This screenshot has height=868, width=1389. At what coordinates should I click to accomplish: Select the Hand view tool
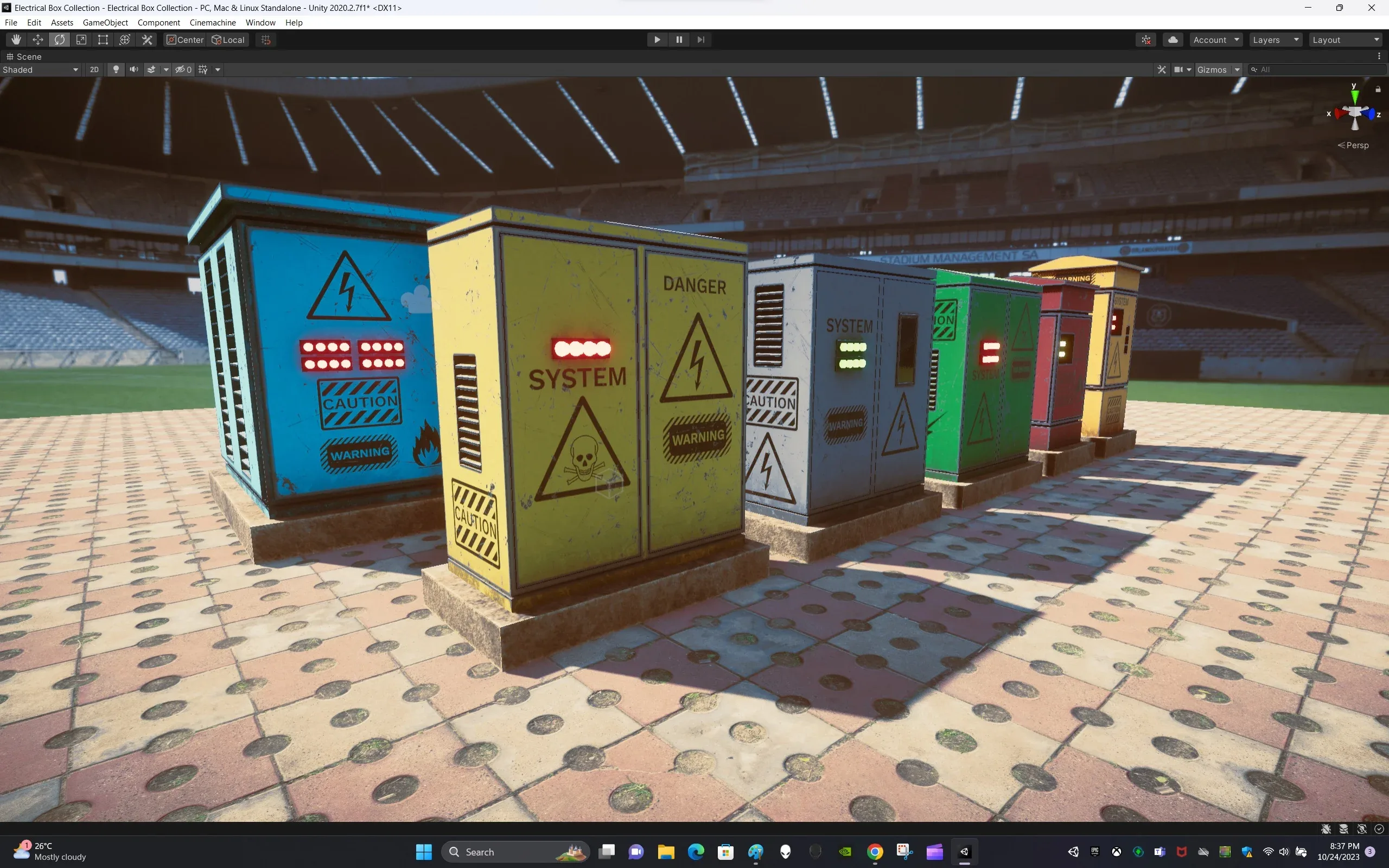(x=16, y=40)
